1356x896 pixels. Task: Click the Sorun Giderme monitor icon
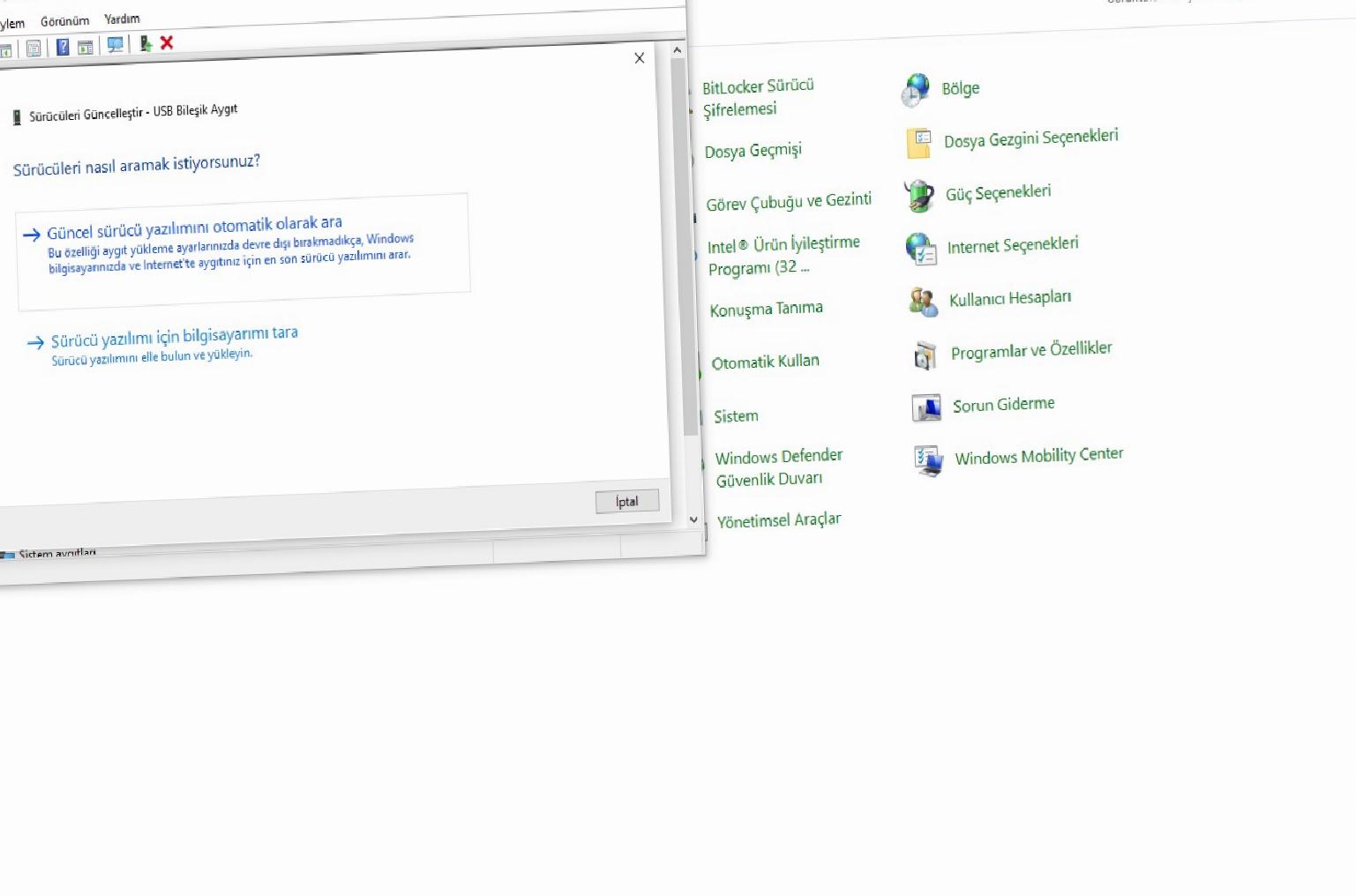click(x=926, y=407)
